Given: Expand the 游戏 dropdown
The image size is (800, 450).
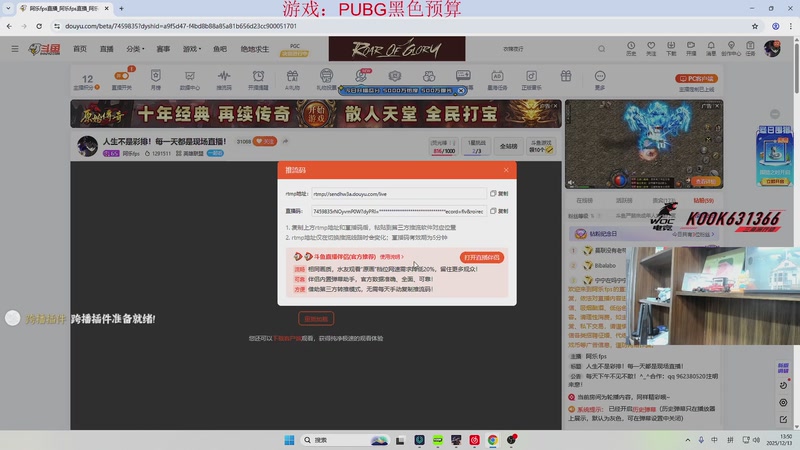Looking at the screenshot, I should pyautogui.click(x=192, y=49).
